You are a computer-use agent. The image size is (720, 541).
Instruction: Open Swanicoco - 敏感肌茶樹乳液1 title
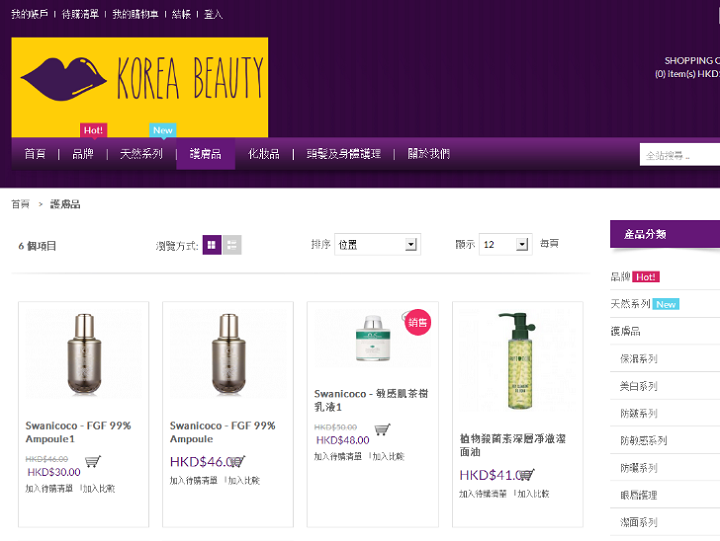[371, 400]
